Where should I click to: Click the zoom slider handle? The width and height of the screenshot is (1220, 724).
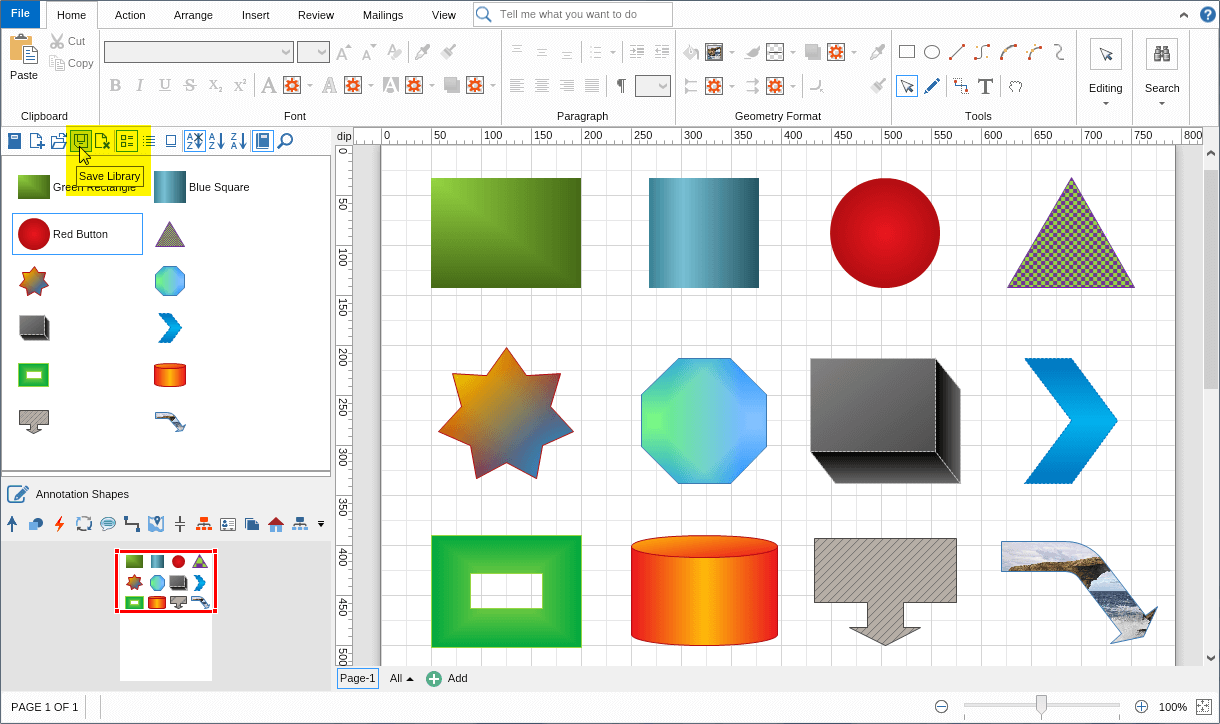(1041, 706)
